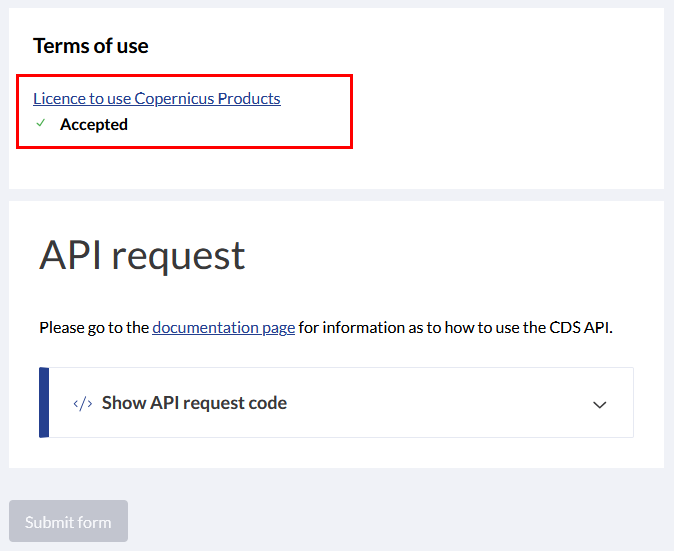Click the API request heading
The image size is (674, 551).
pyautogui.click(x=142, y=256)
